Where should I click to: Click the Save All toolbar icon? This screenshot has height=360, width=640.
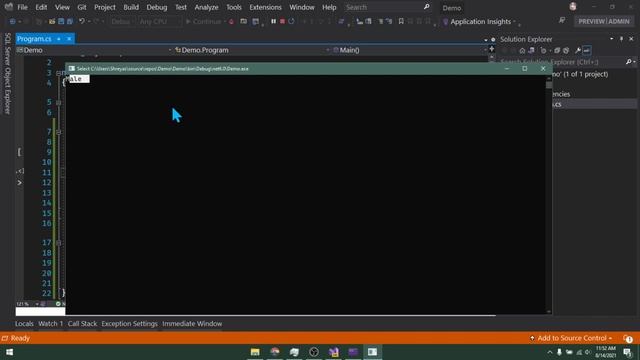click(x=70, y=21)
